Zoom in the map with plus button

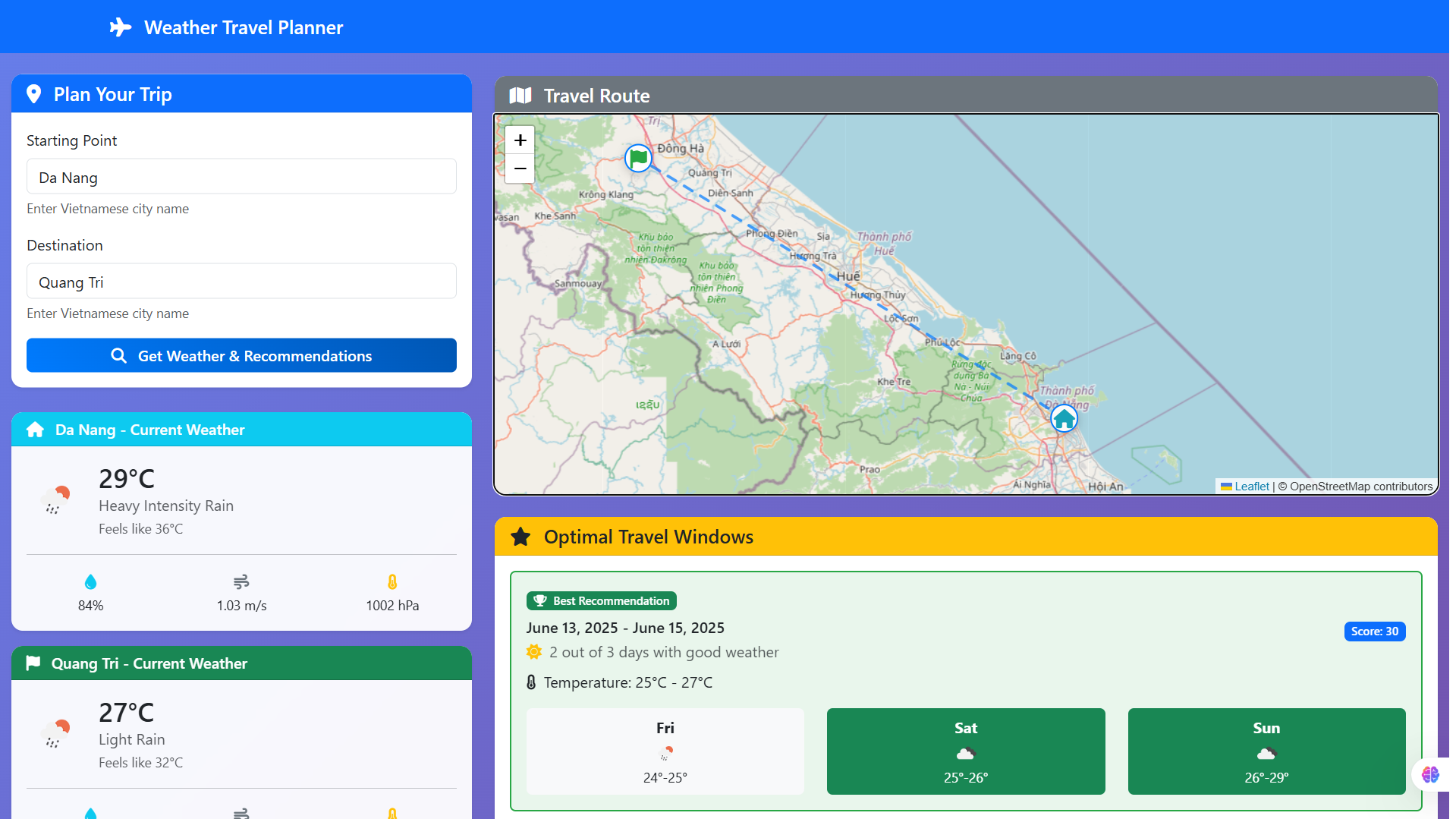point(520,140)
